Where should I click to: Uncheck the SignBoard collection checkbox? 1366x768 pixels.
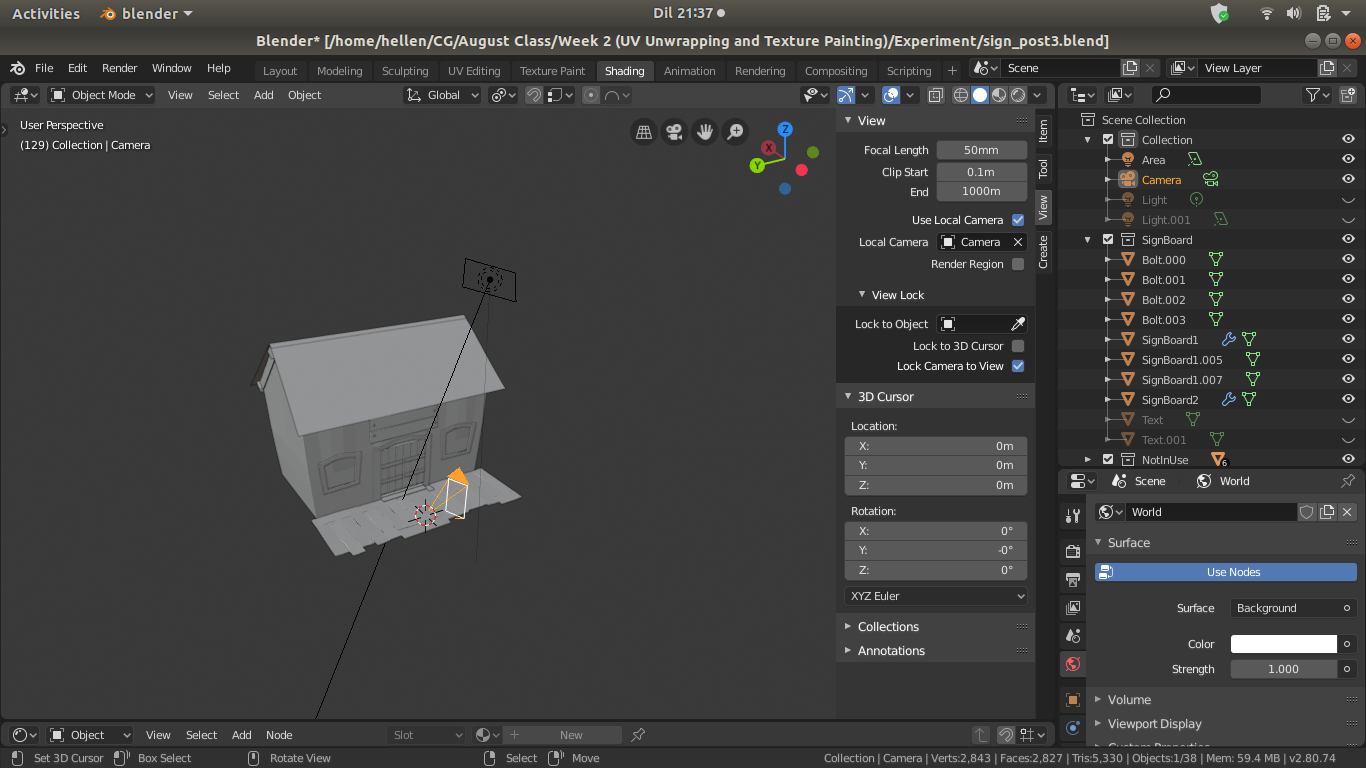[x=1108, y=240]
